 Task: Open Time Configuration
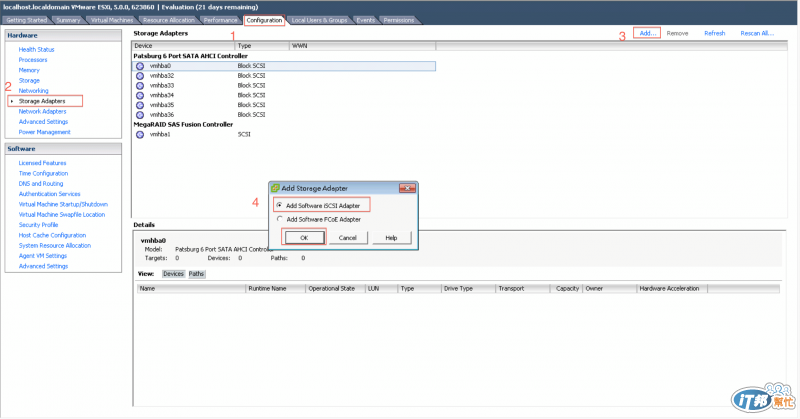point(43,174)
